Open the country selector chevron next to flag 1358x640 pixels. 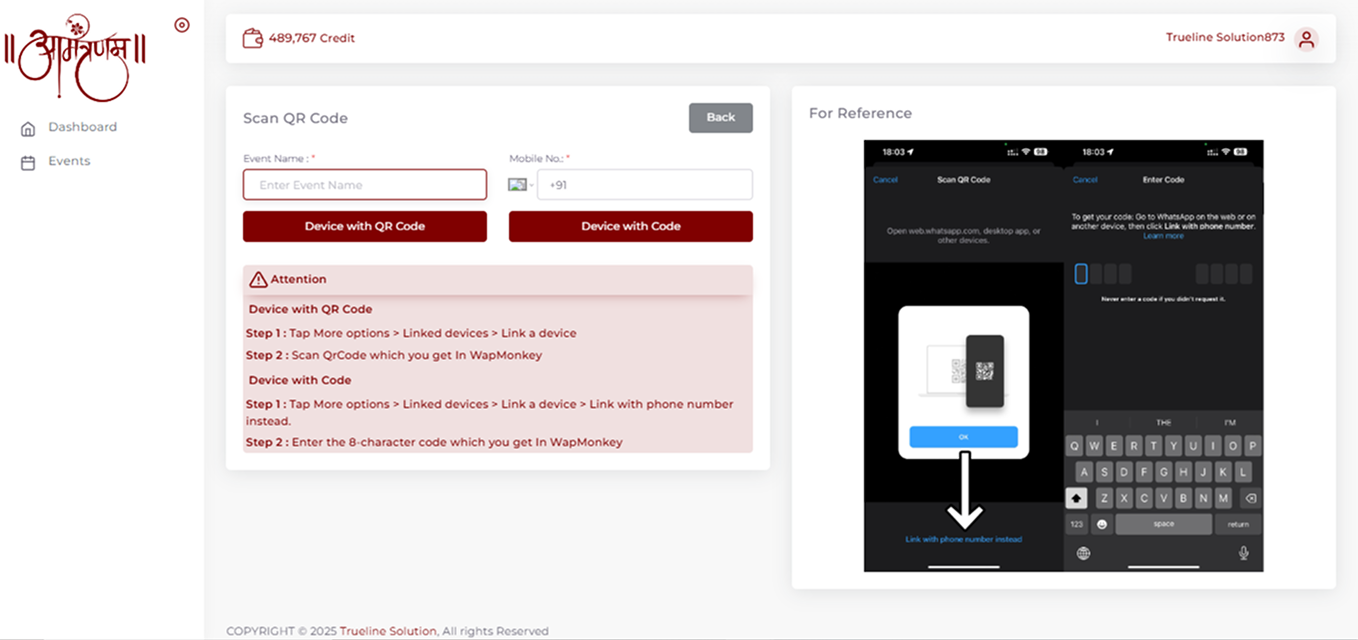coord(533,184)
